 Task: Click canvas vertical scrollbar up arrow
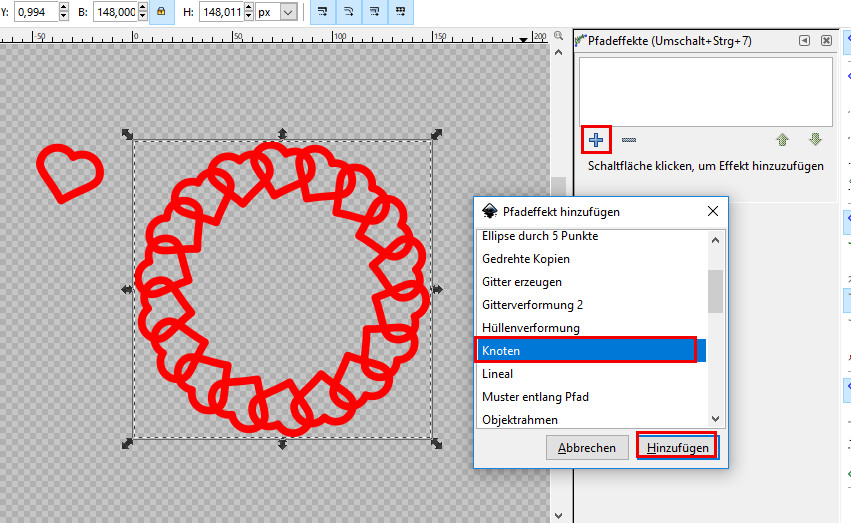(x=558, y=53)
